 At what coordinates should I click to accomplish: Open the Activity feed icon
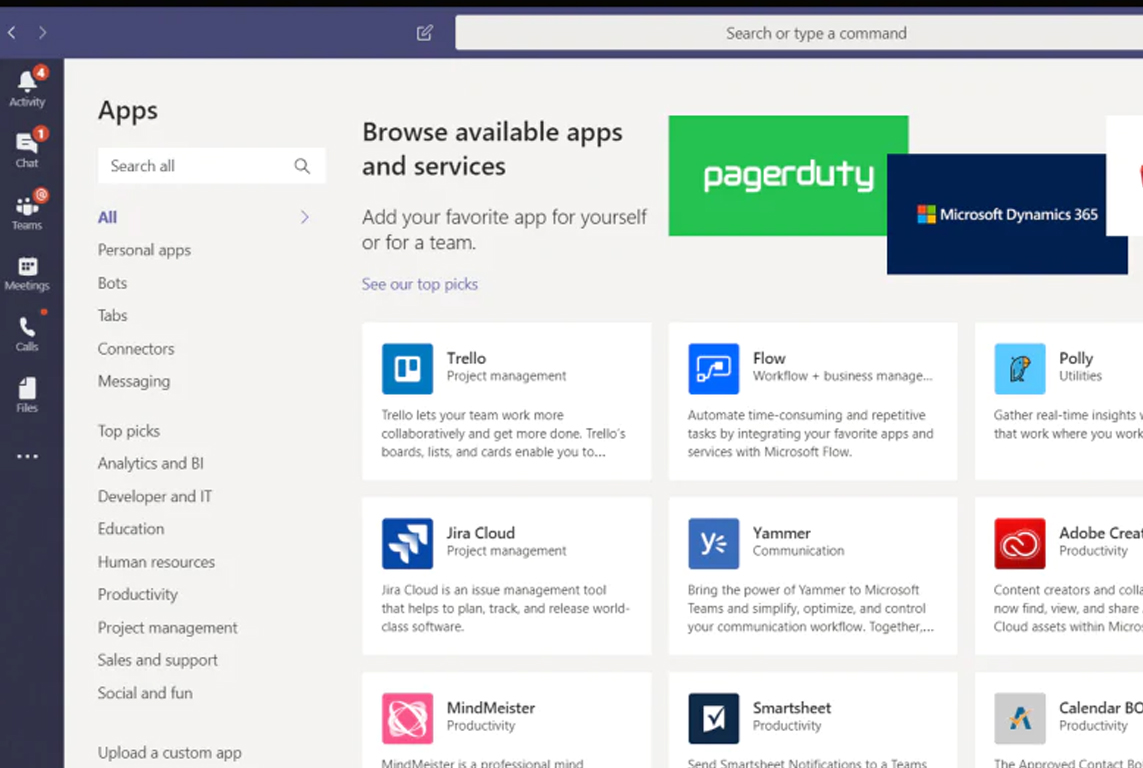coord(27,87)
